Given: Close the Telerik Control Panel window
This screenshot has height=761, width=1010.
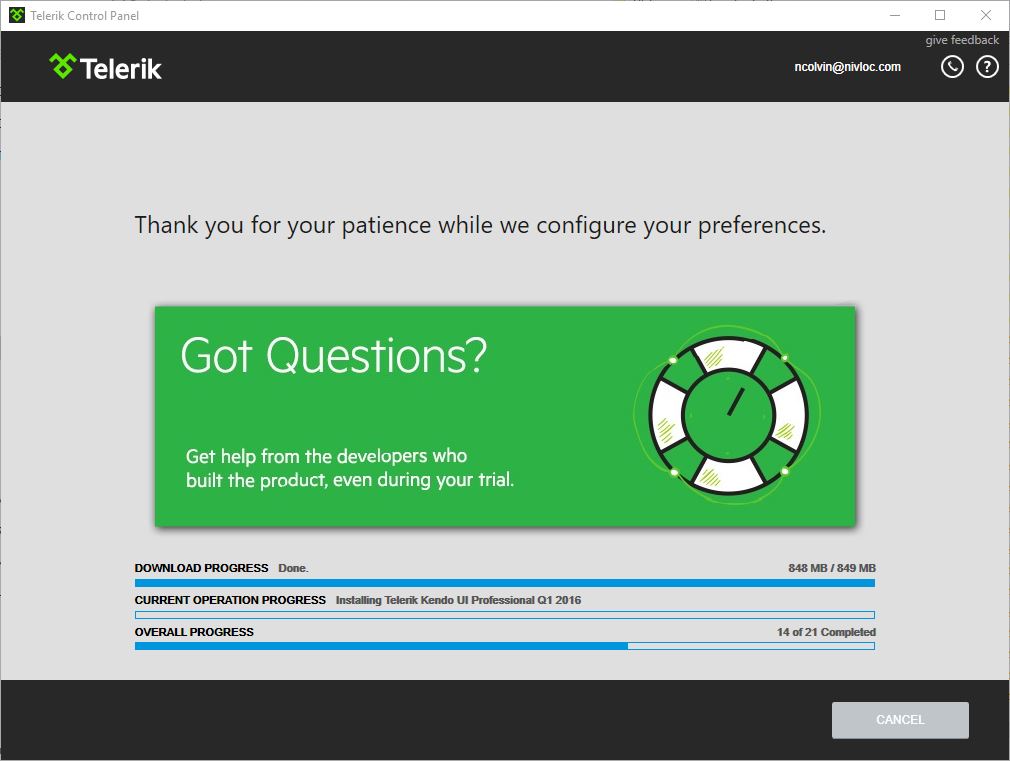Looking at the screenshot, I should tap(985, 15).
